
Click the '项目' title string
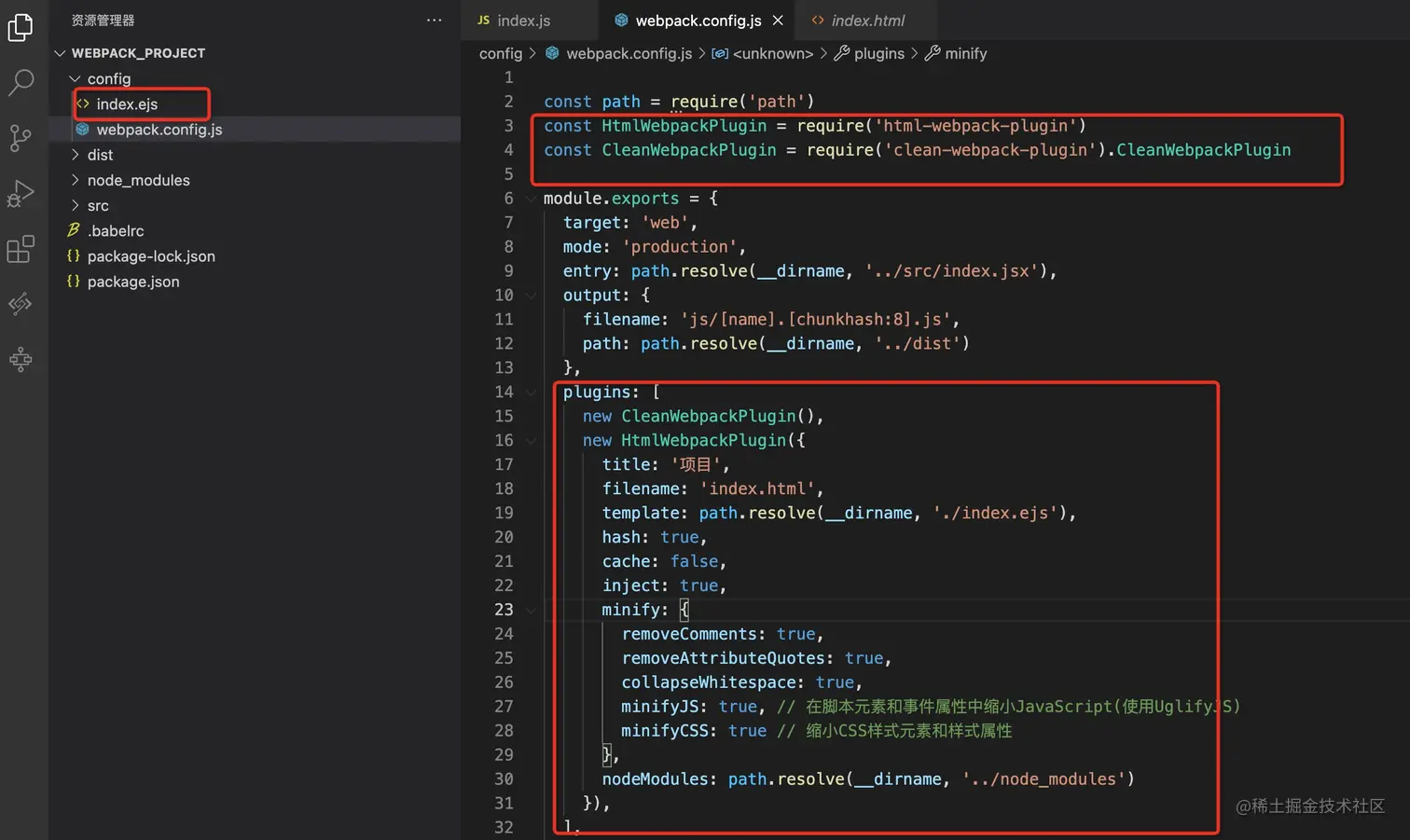coord(696,464)
